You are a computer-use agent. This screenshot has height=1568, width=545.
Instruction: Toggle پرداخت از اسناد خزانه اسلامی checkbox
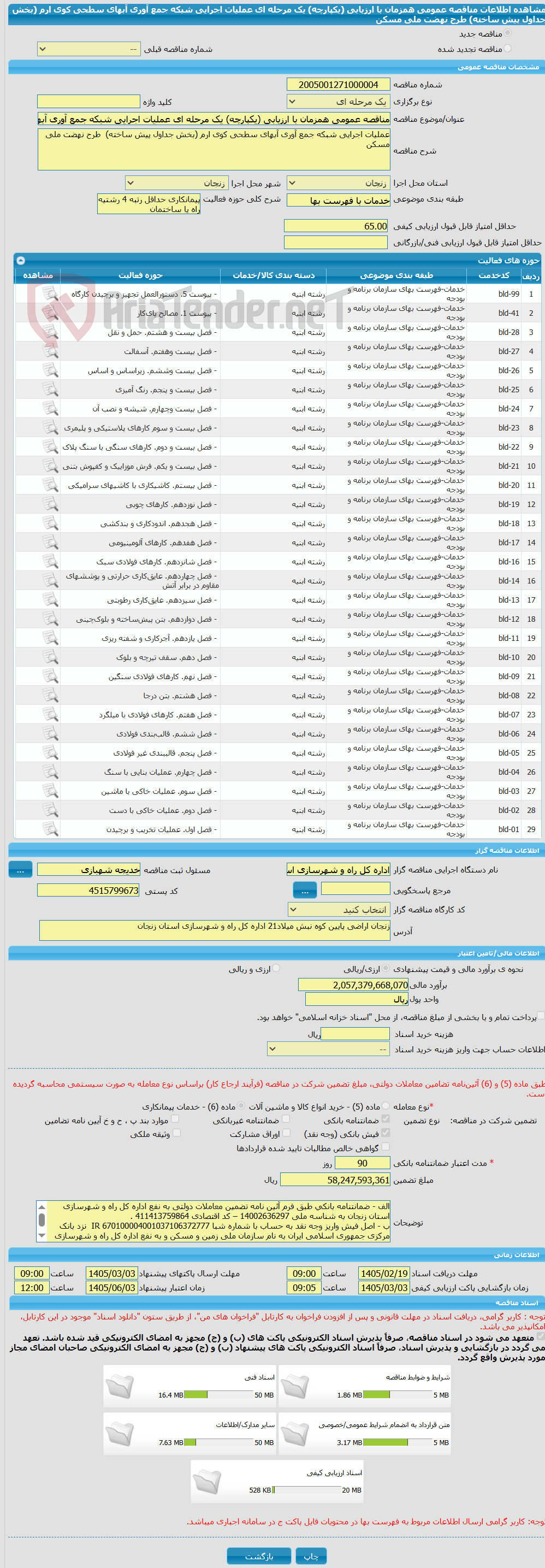(541, 1016)
